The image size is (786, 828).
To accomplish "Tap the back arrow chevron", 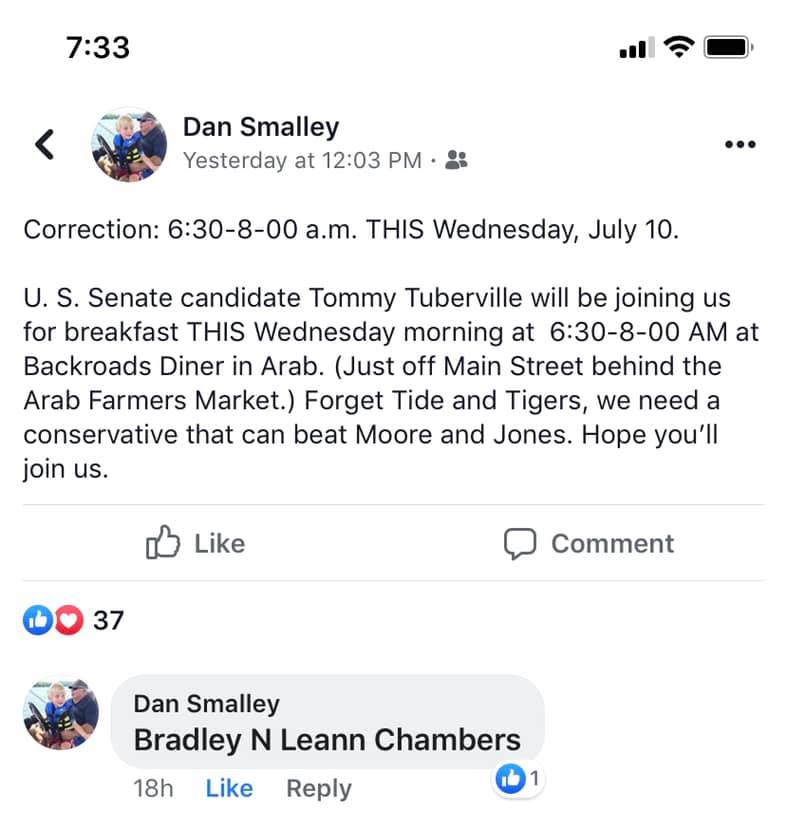I will click(x=45, y=144).
